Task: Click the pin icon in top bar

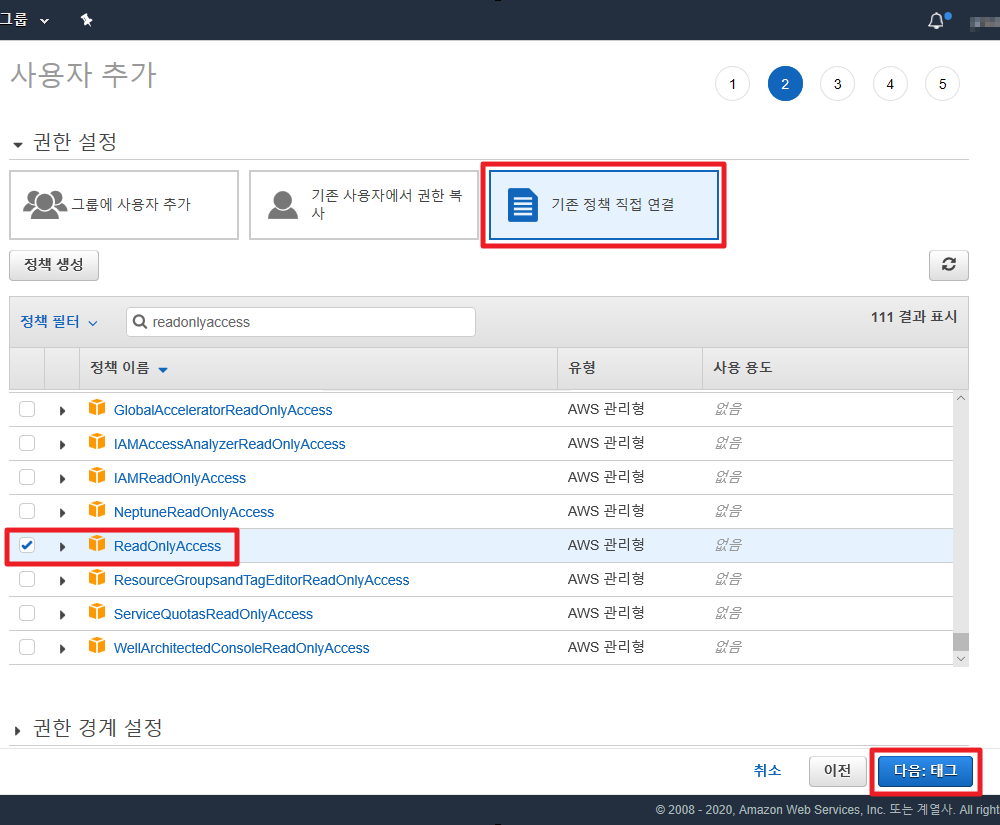Action: pyautogui.click(x=87, y=20)
